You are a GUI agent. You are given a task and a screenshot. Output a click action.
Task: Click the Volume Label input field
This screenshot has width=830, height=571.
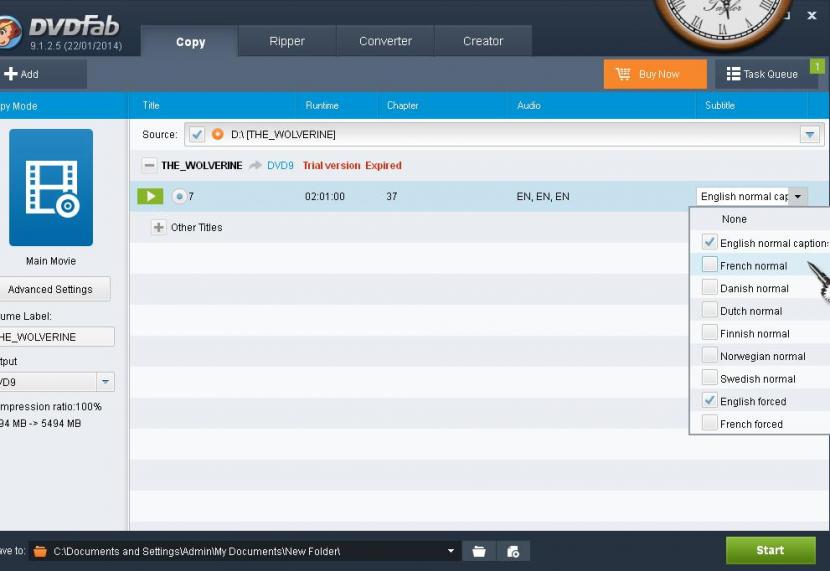coord(56,337)
